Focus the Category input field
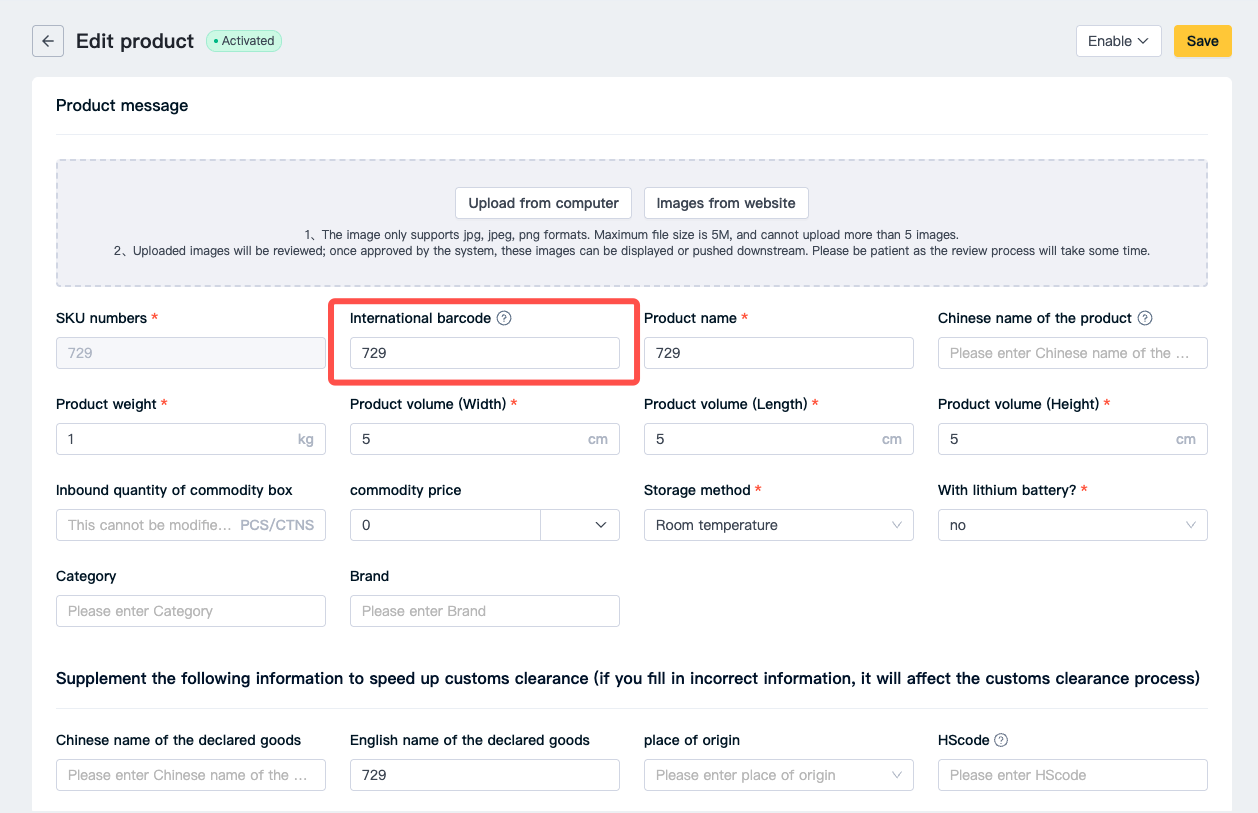Screen dimensions: 1258x813 coord(191,611)
